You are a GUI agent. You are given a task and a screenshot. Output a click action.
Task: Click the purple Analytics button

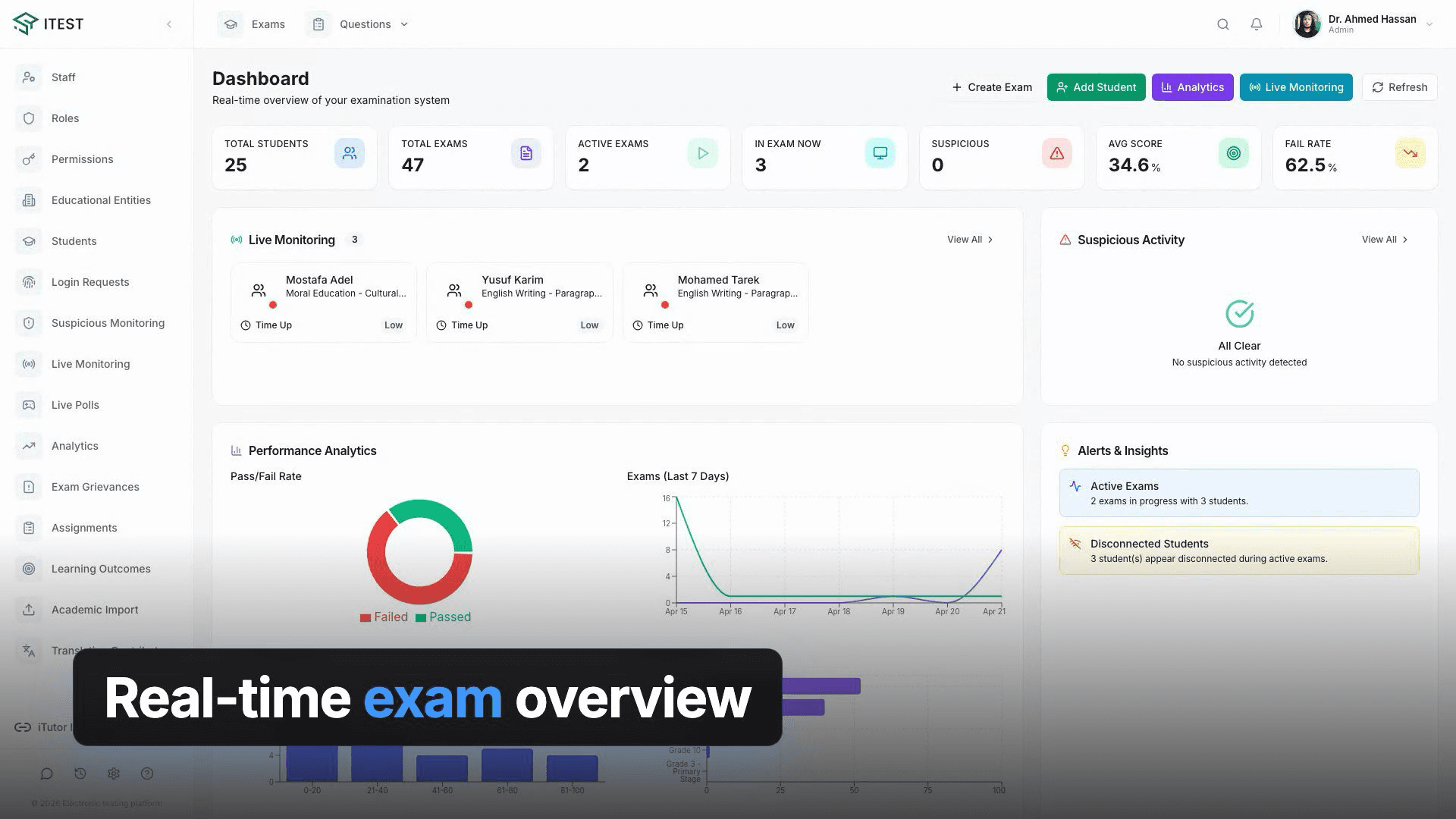coord(1192,87)
